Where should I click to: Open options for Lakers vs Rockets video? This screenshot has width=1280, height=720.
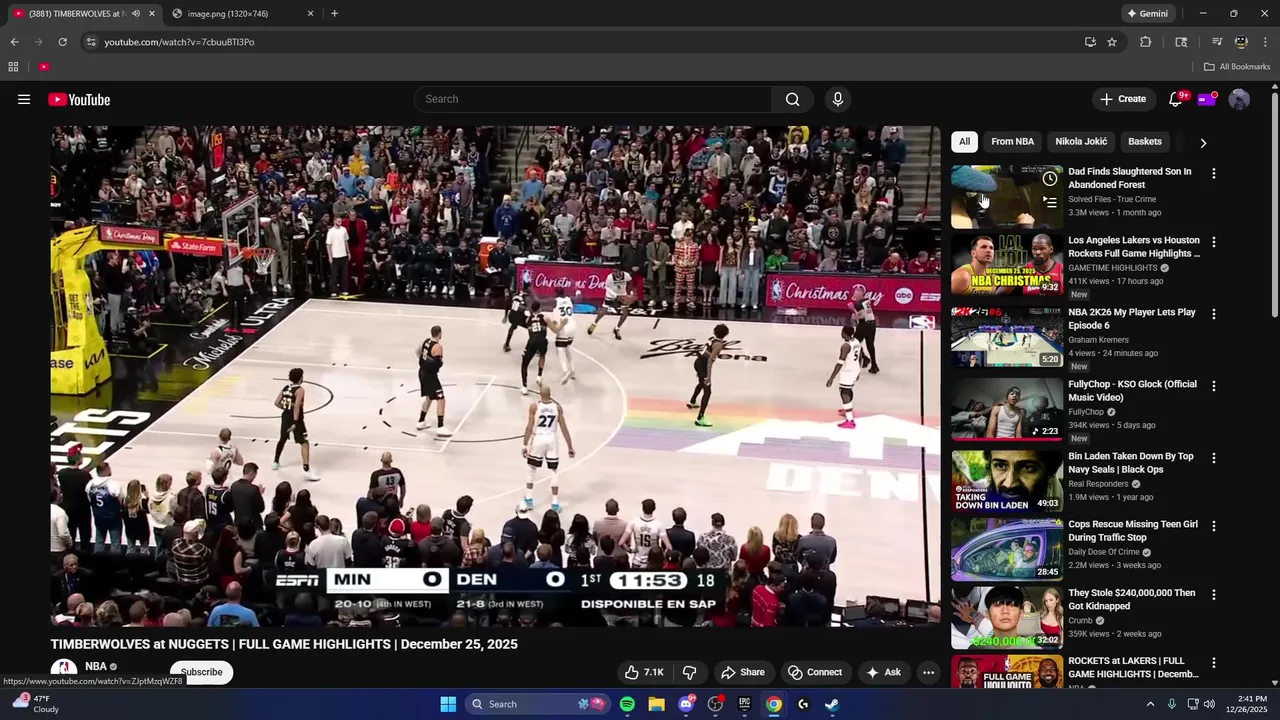pos(1214,242)
